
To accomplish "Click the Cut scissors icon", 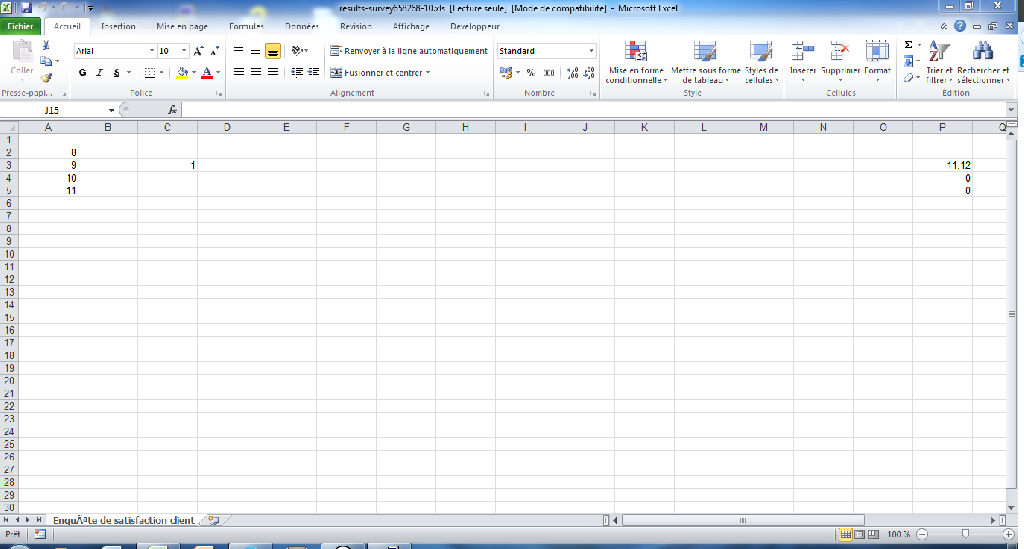I will (47, 47).
